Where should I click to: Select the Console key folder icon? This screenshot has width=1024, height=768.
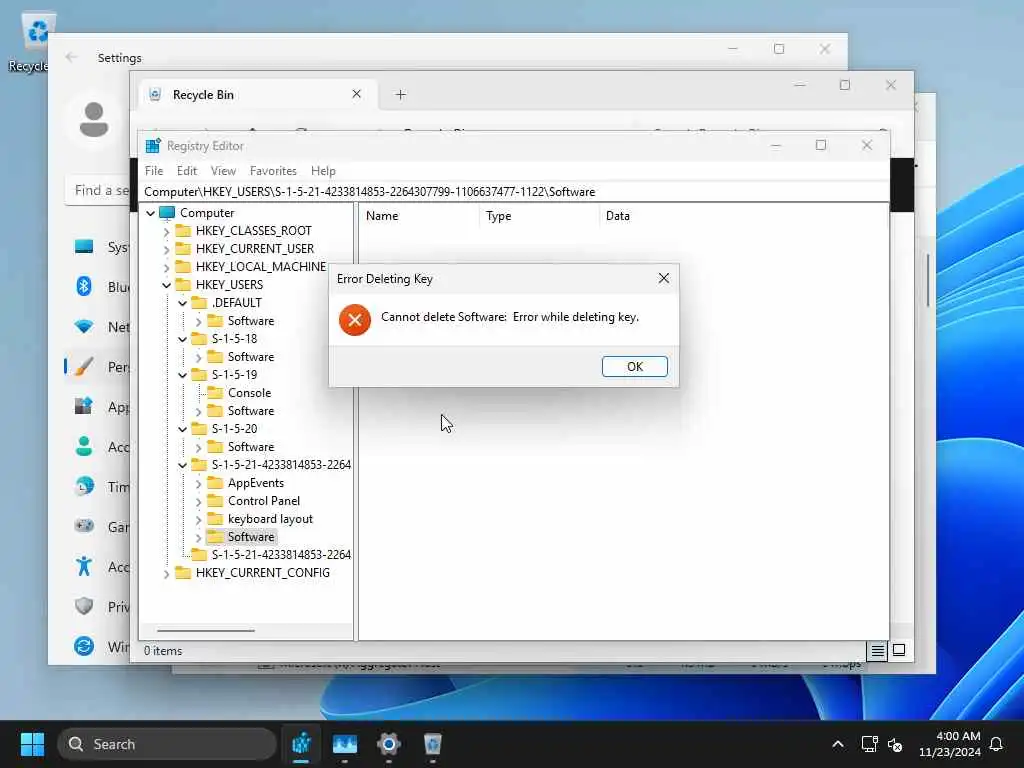click(x=215, y=392)
